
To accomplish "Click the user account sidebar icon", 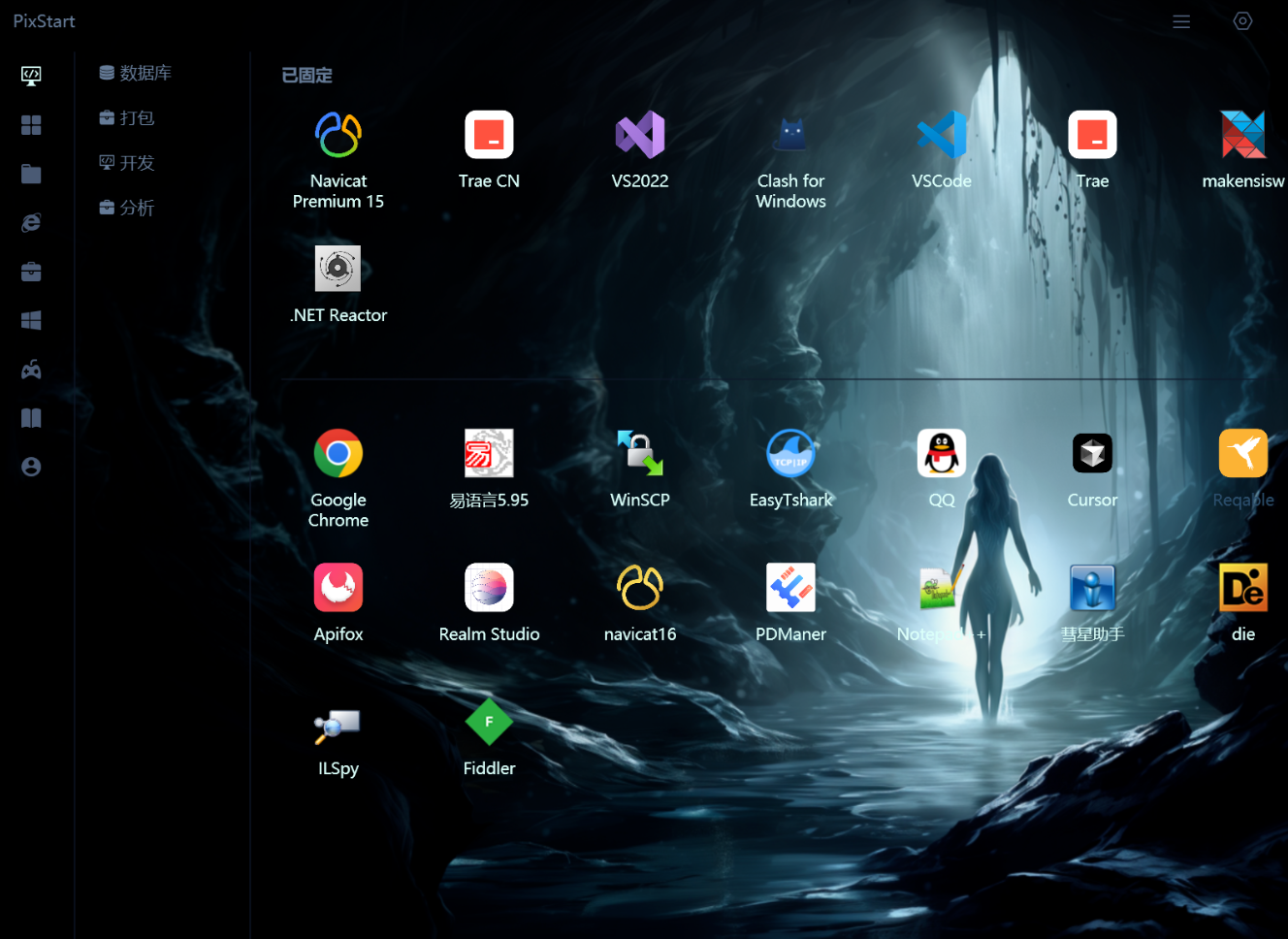I will [31, 467].
